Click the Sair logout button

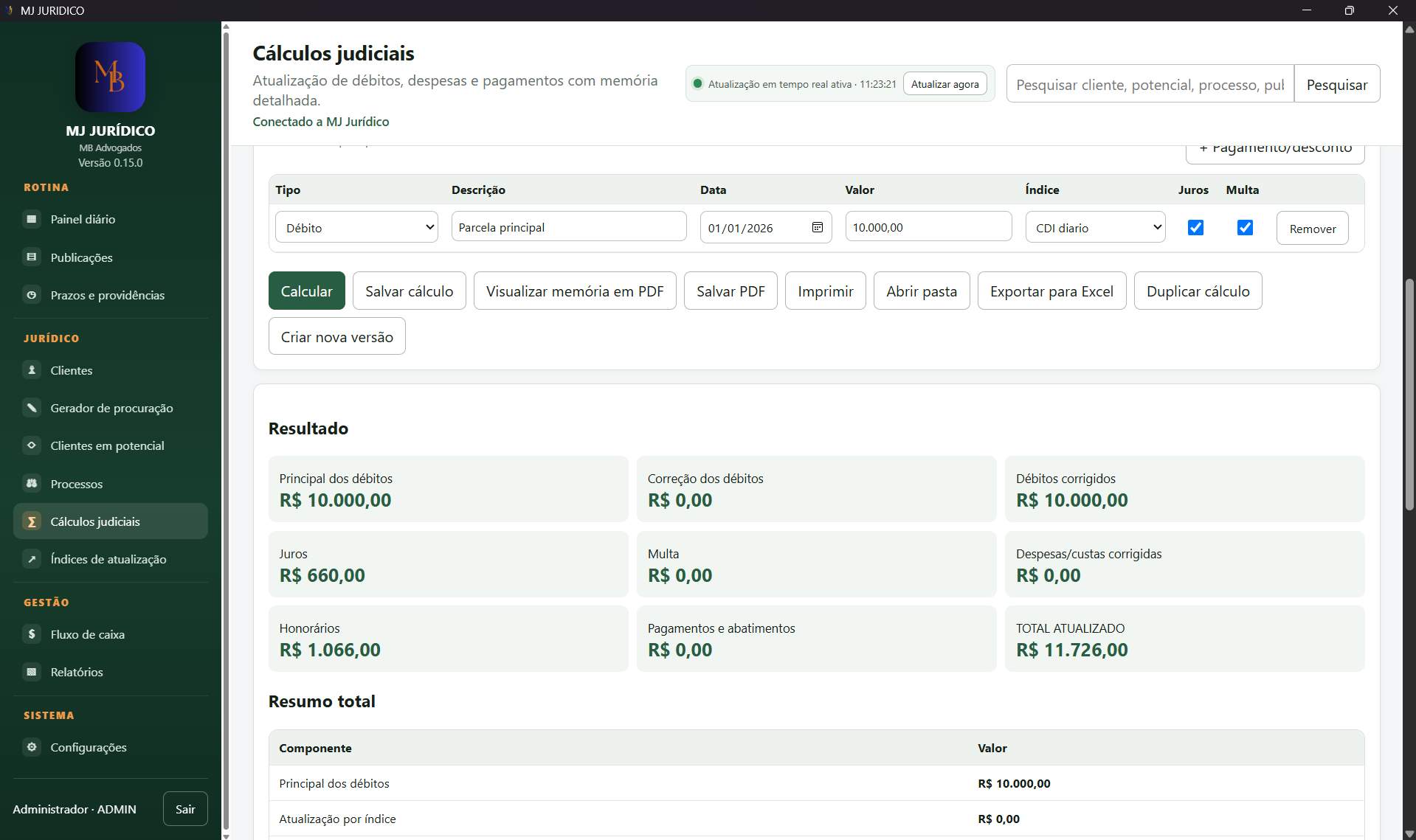[185, 808]
